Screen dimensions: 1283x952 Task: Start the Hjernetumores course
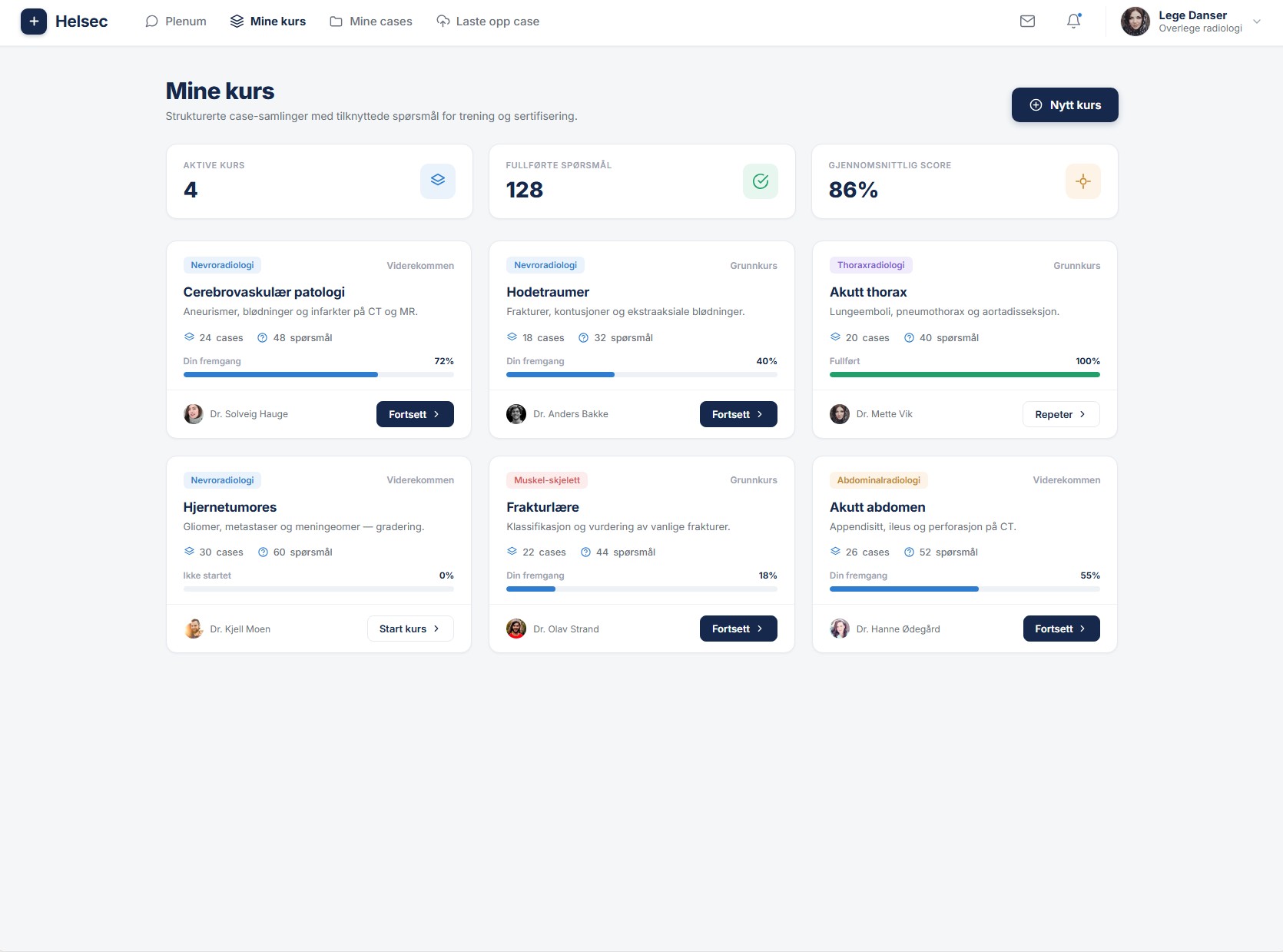pos(410,629)
